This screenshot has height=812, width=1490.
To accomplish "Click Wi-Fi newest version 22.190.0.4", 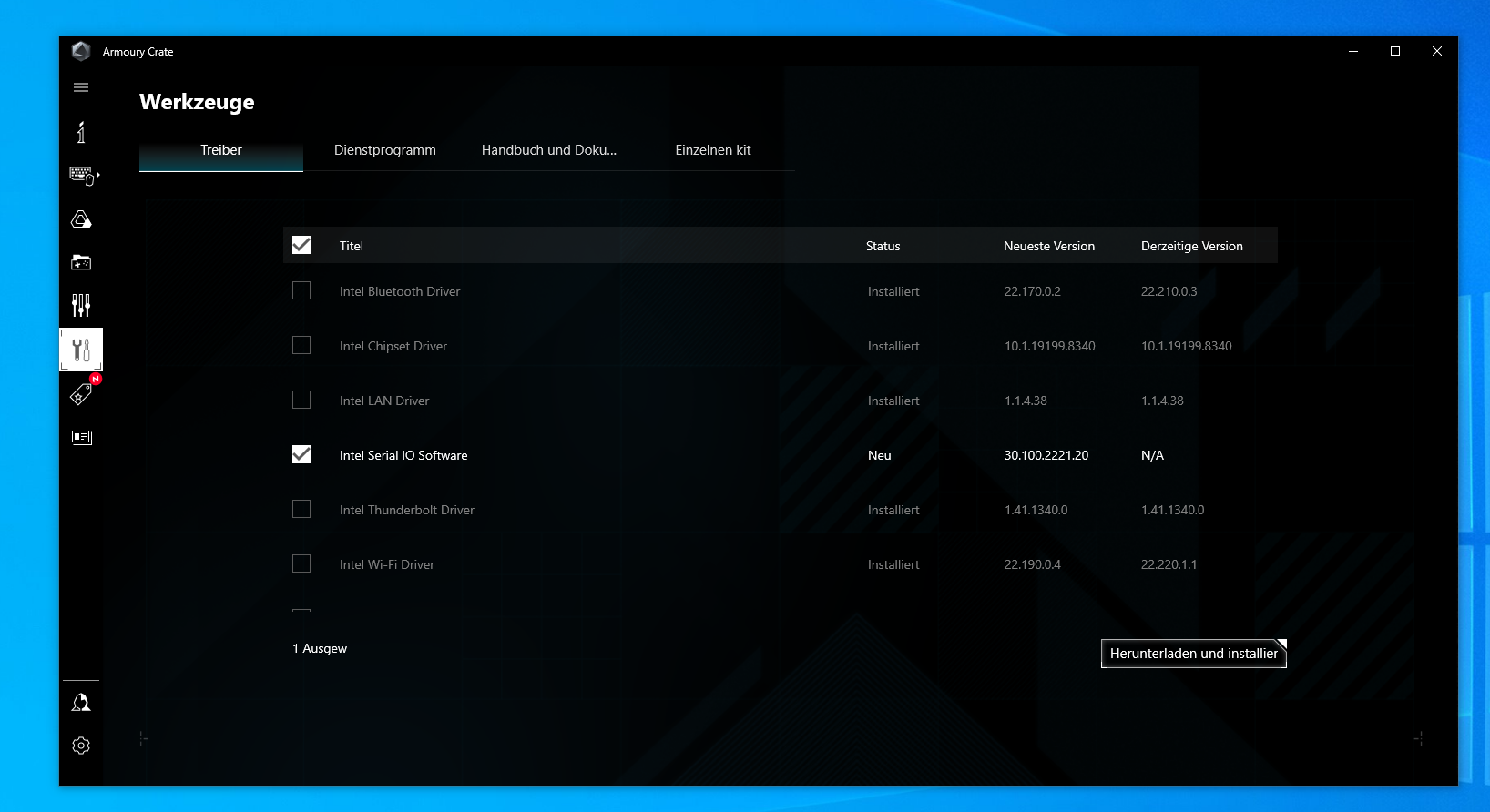I will 1033,564.
